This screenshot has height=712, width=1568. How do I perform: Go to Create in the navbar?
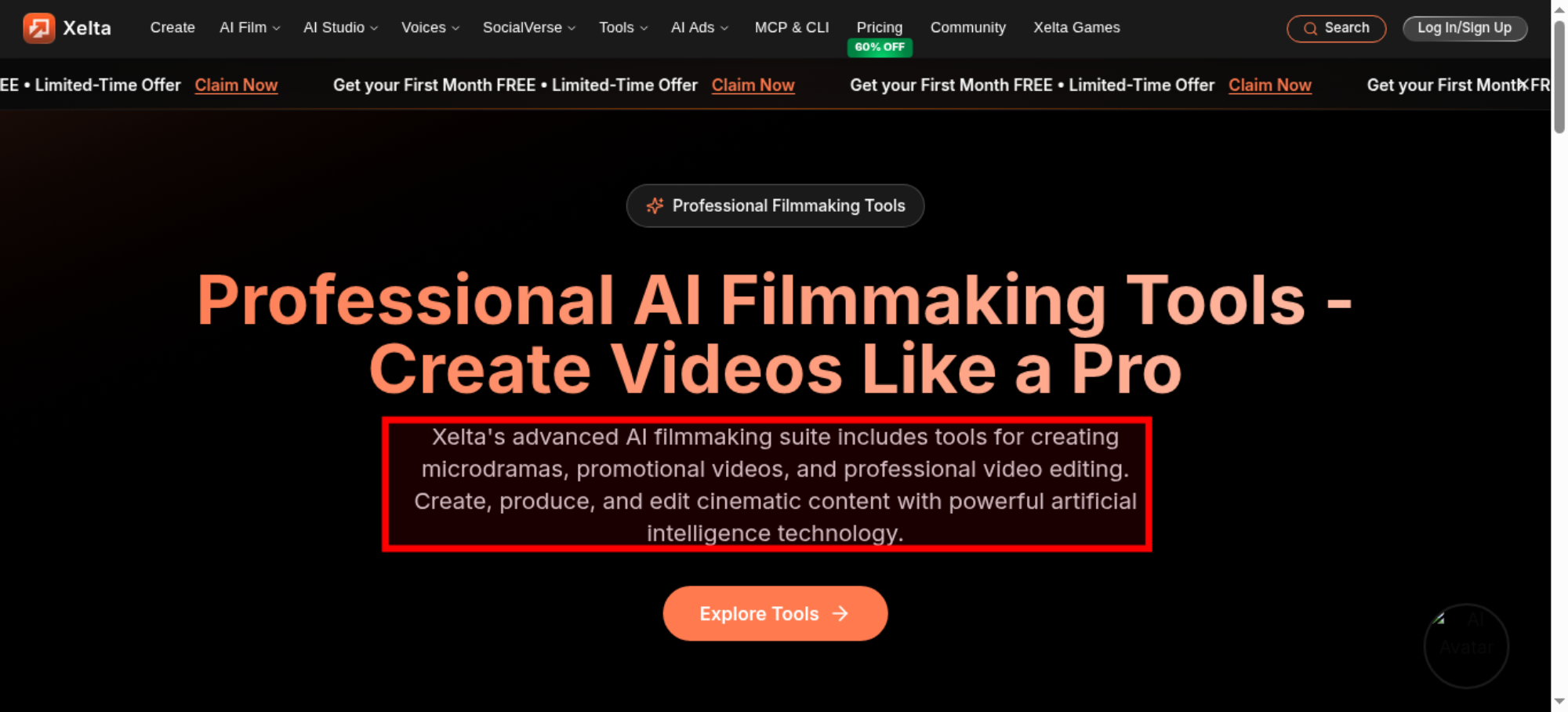(x=172, y=27)
